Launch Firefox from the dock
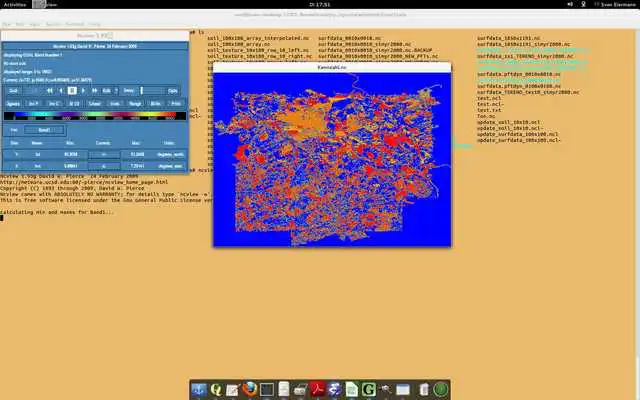This screenshot has height=400, width=640. (x=249, y=389)
